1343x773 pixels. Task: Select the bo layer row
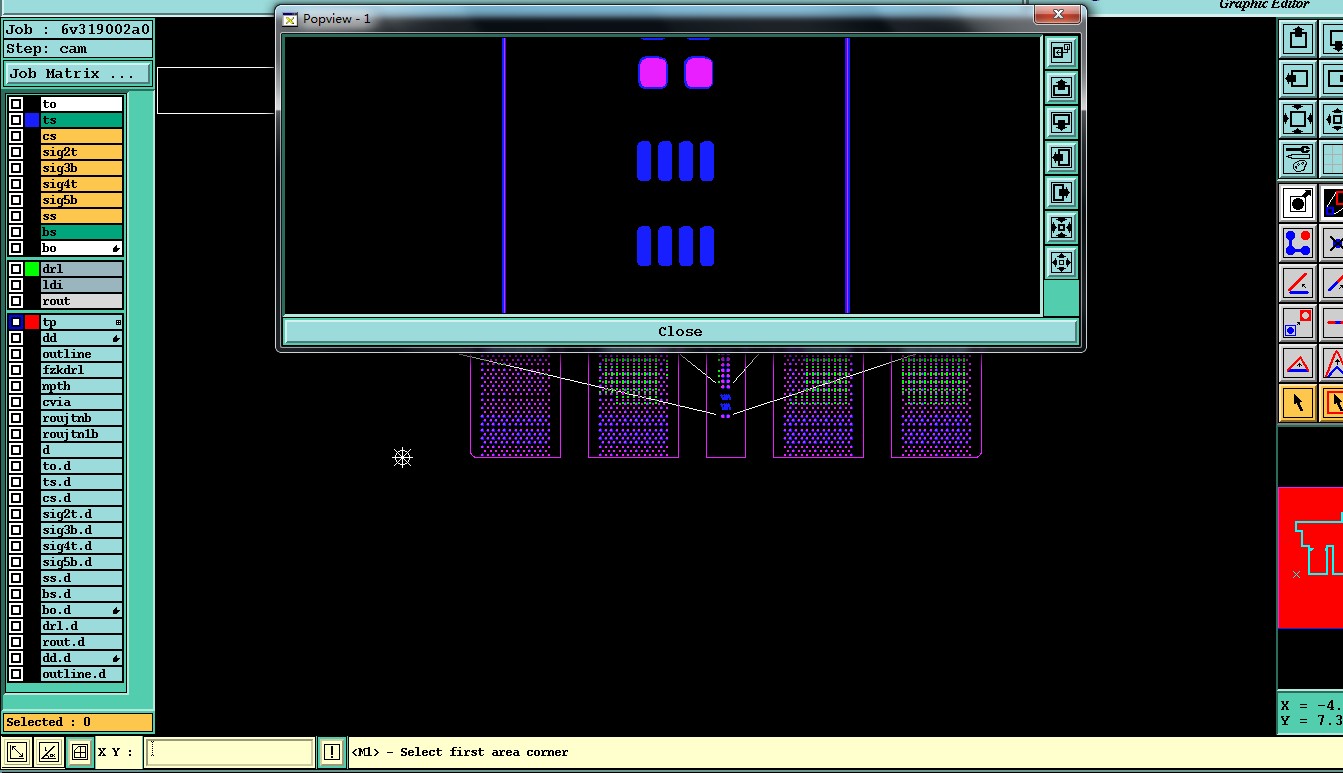[82, 248]
